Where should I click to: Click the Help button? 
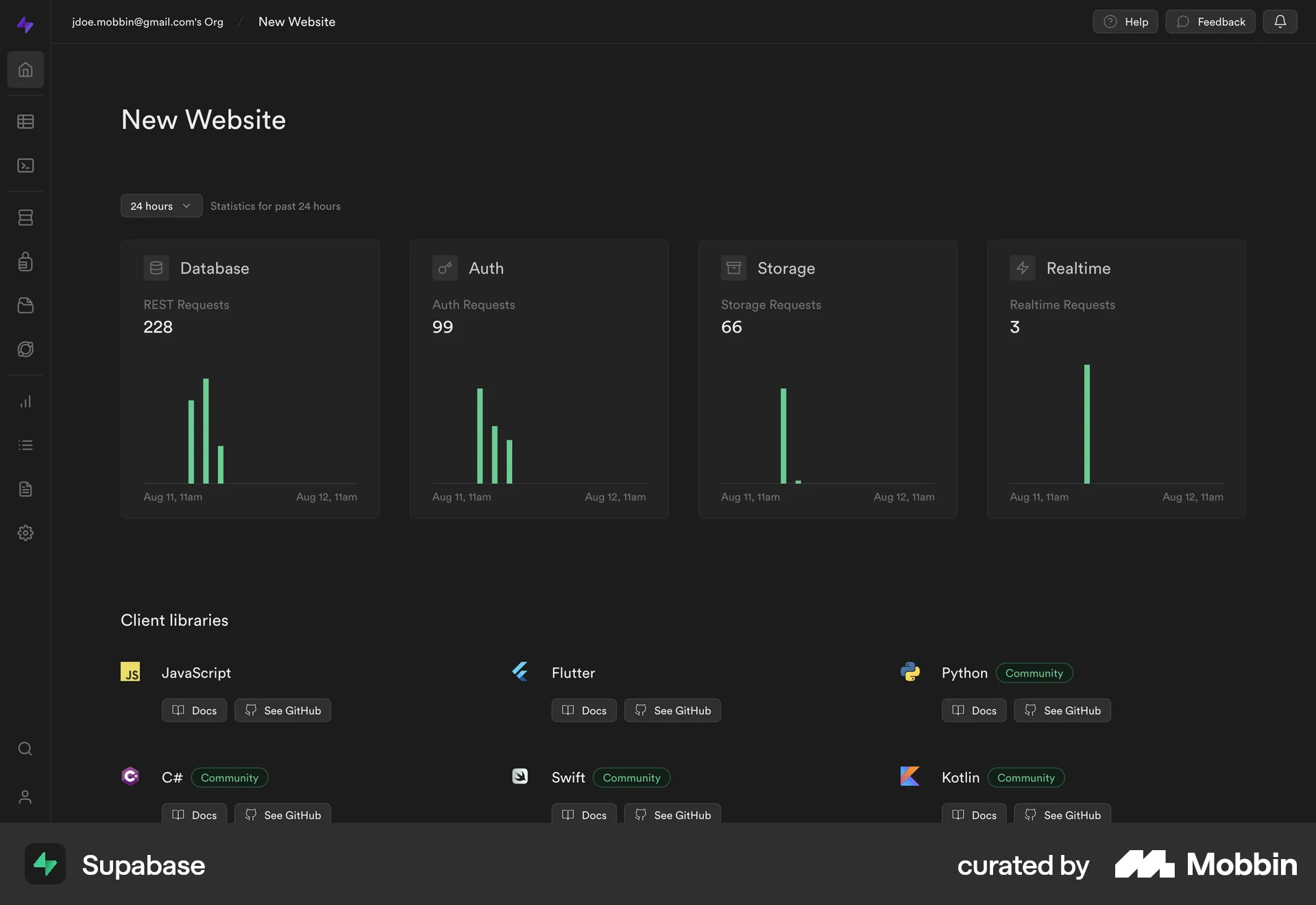coord(1125,22)
